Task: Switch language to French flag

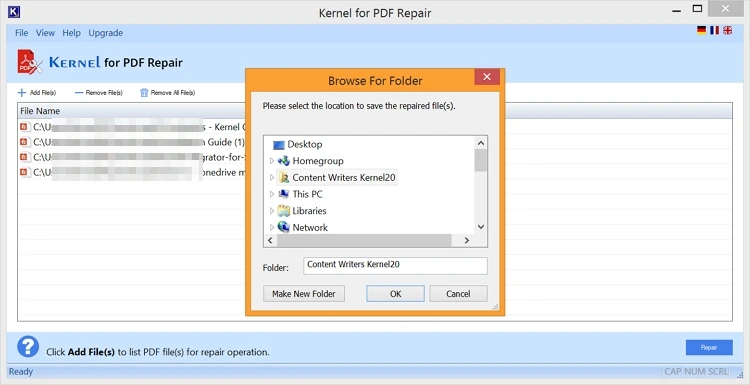Action: pyautogui.click(x=715, y=31)
